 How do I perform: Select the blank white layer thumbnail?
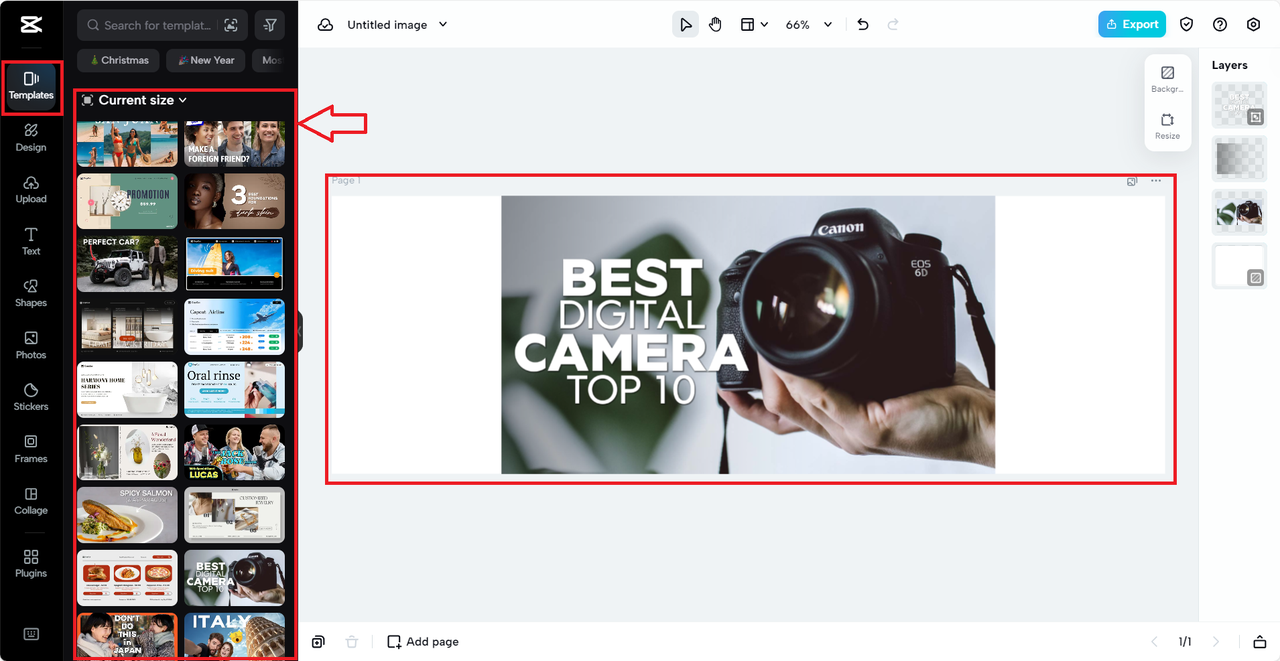click(x=1239, y=266)
